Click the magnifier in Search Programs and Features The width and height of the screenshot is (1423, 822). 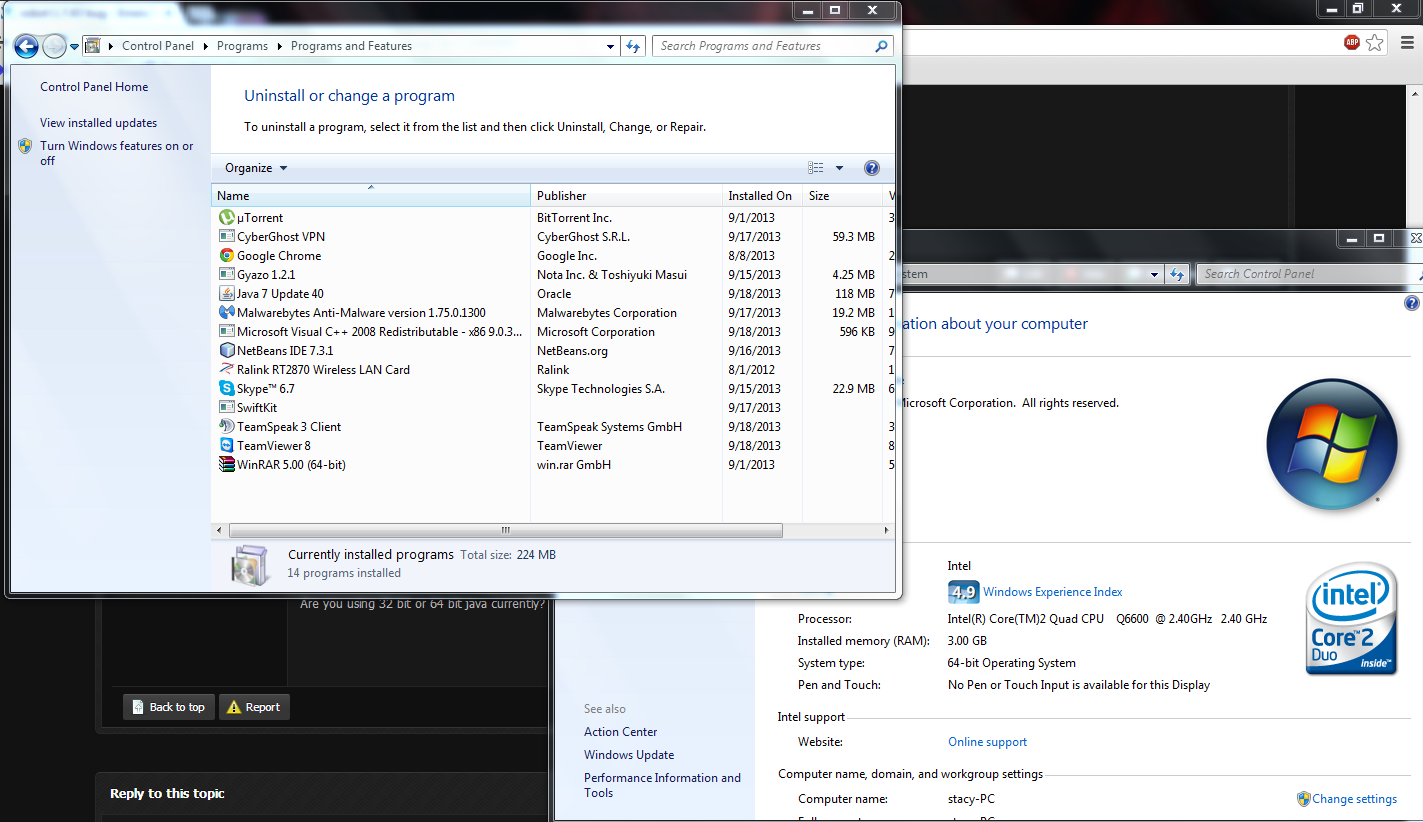tap(881, 46)
